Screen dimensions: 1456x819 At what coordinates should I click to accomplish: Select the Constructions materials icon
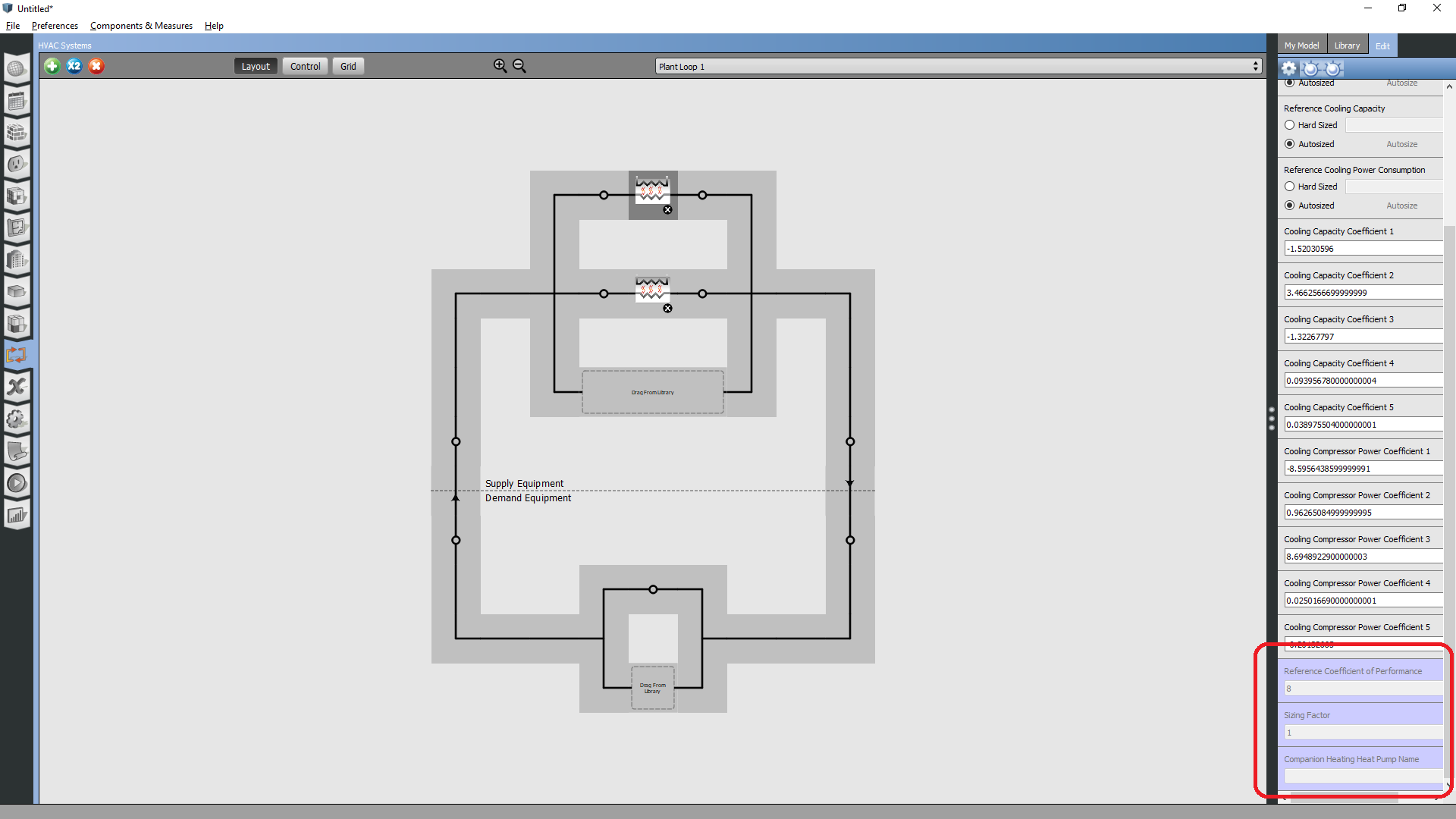17,133
